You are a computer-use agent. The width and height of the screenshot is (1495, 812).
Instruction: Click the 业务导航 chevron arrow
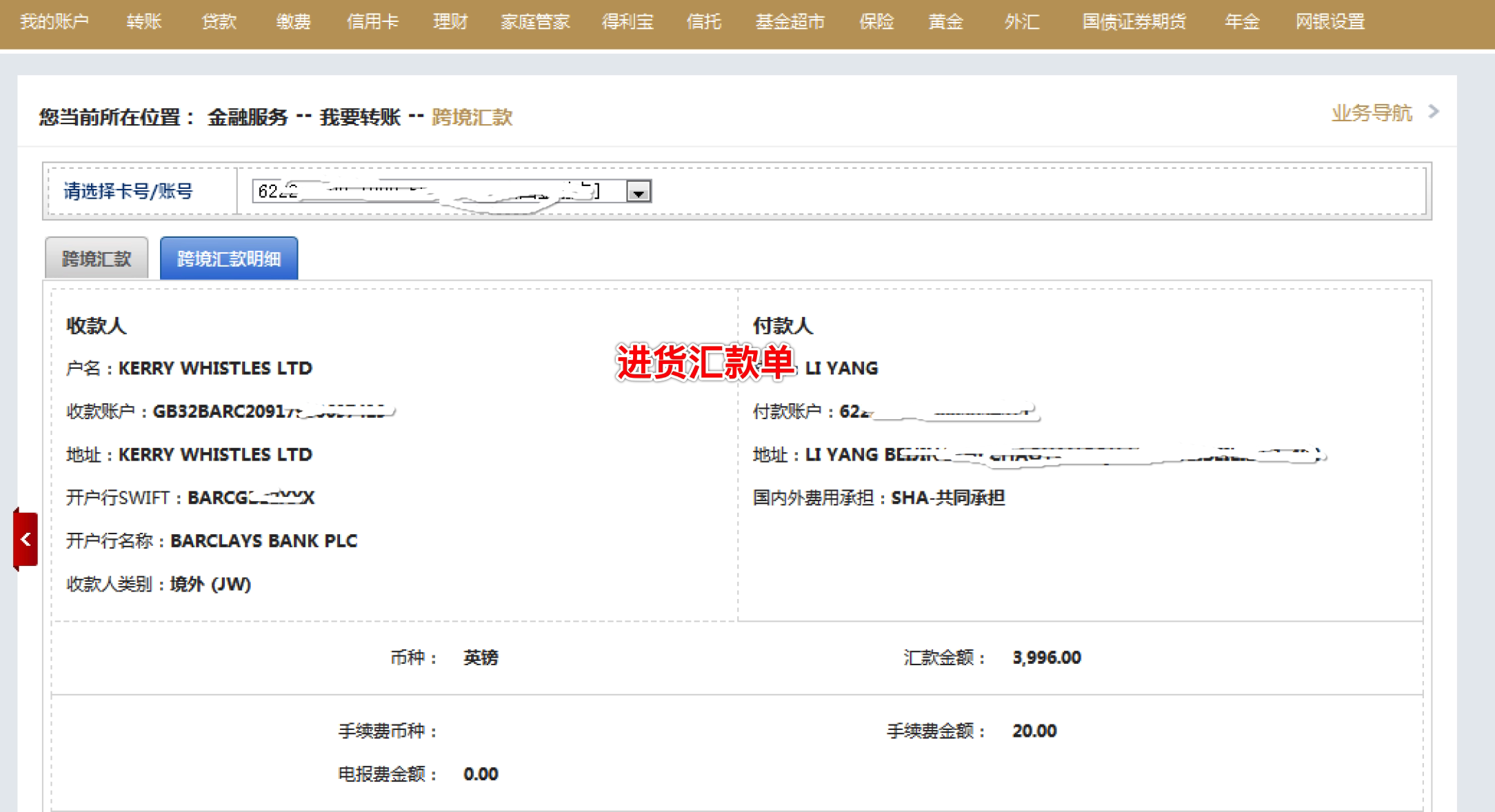coord(1434,112)
